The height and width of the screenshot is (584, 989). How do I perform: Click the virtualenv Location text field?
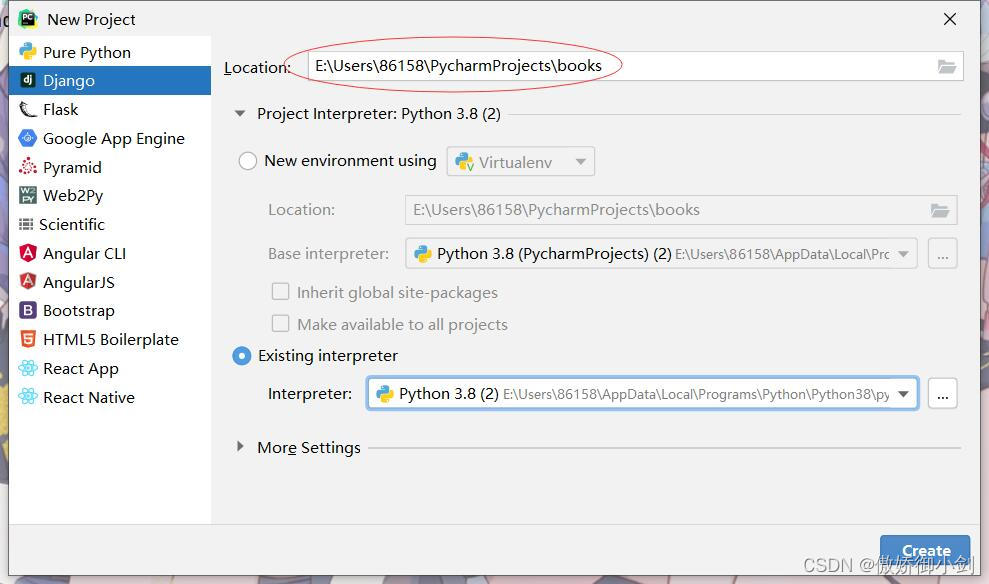[681, 210]
